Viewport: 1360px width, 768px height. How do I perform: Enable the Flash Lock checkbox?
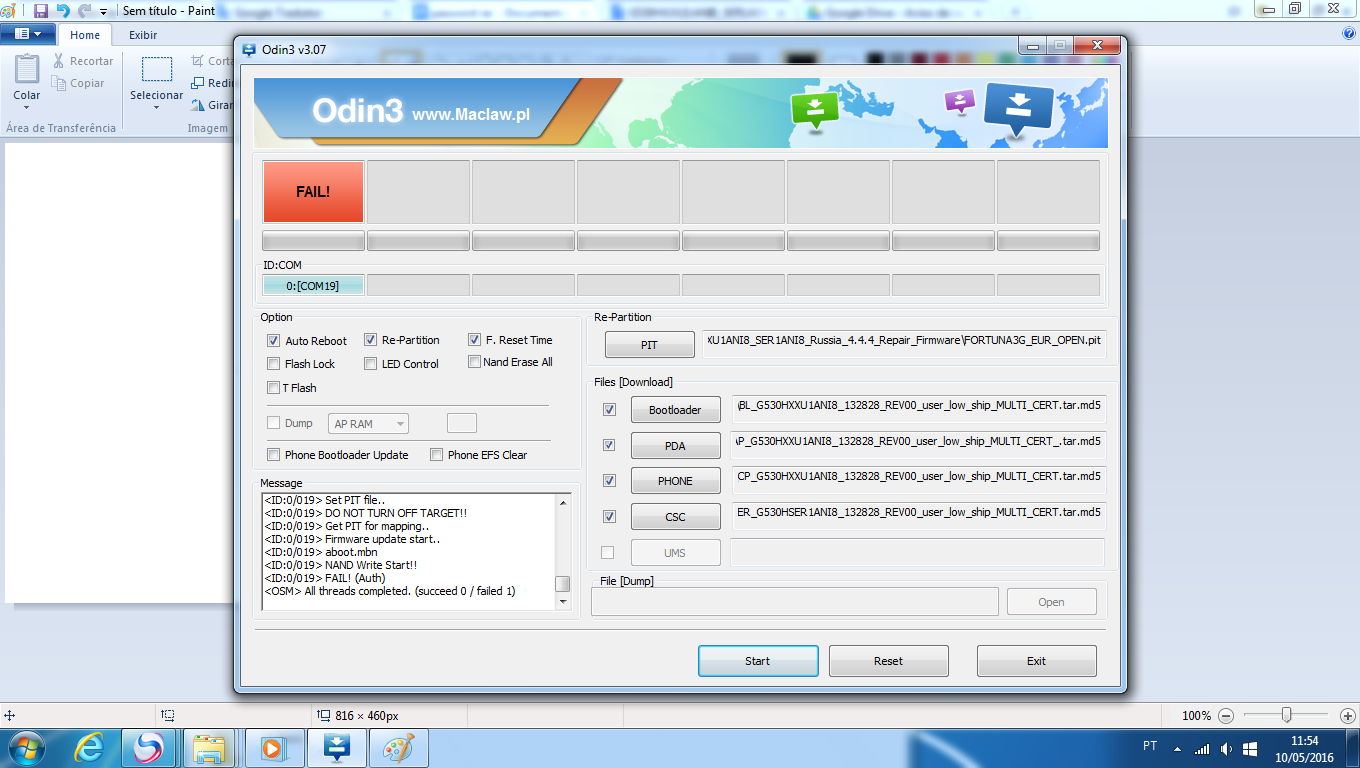(274, 364)
